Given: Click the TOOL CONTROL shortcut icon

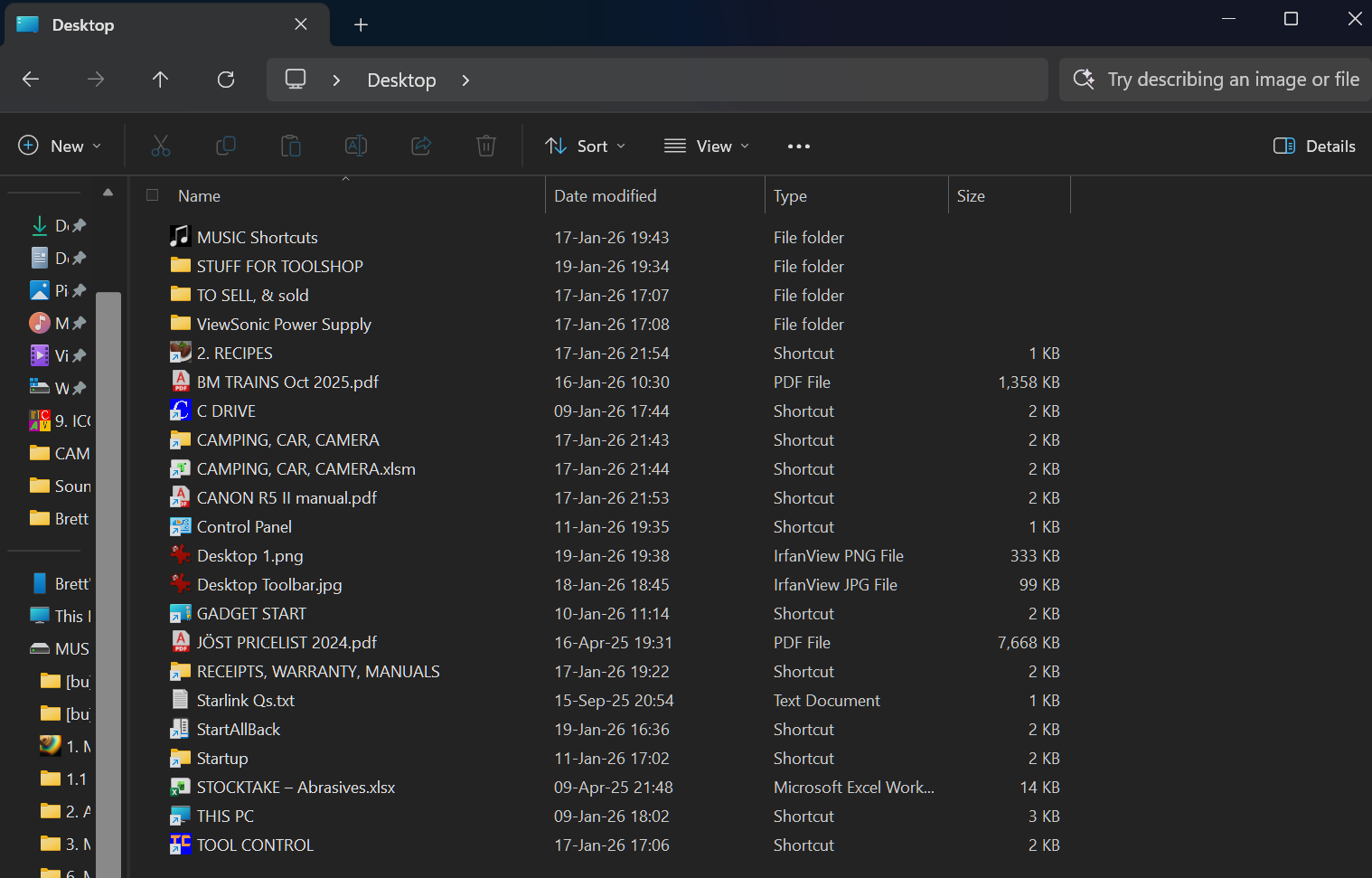Looking at the screenshot, I should tap(181, 845).
